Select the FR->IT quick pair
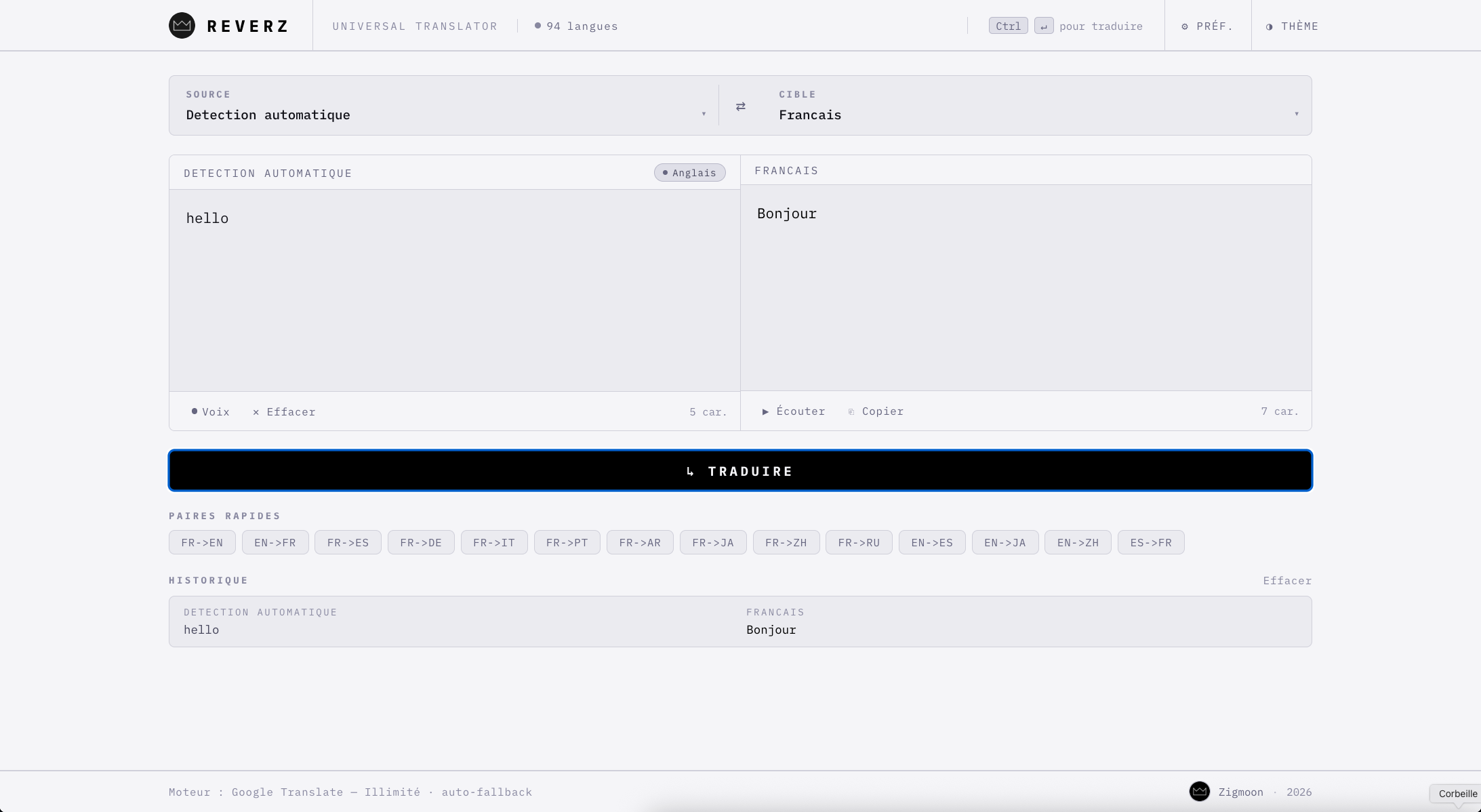 [494, 542]
